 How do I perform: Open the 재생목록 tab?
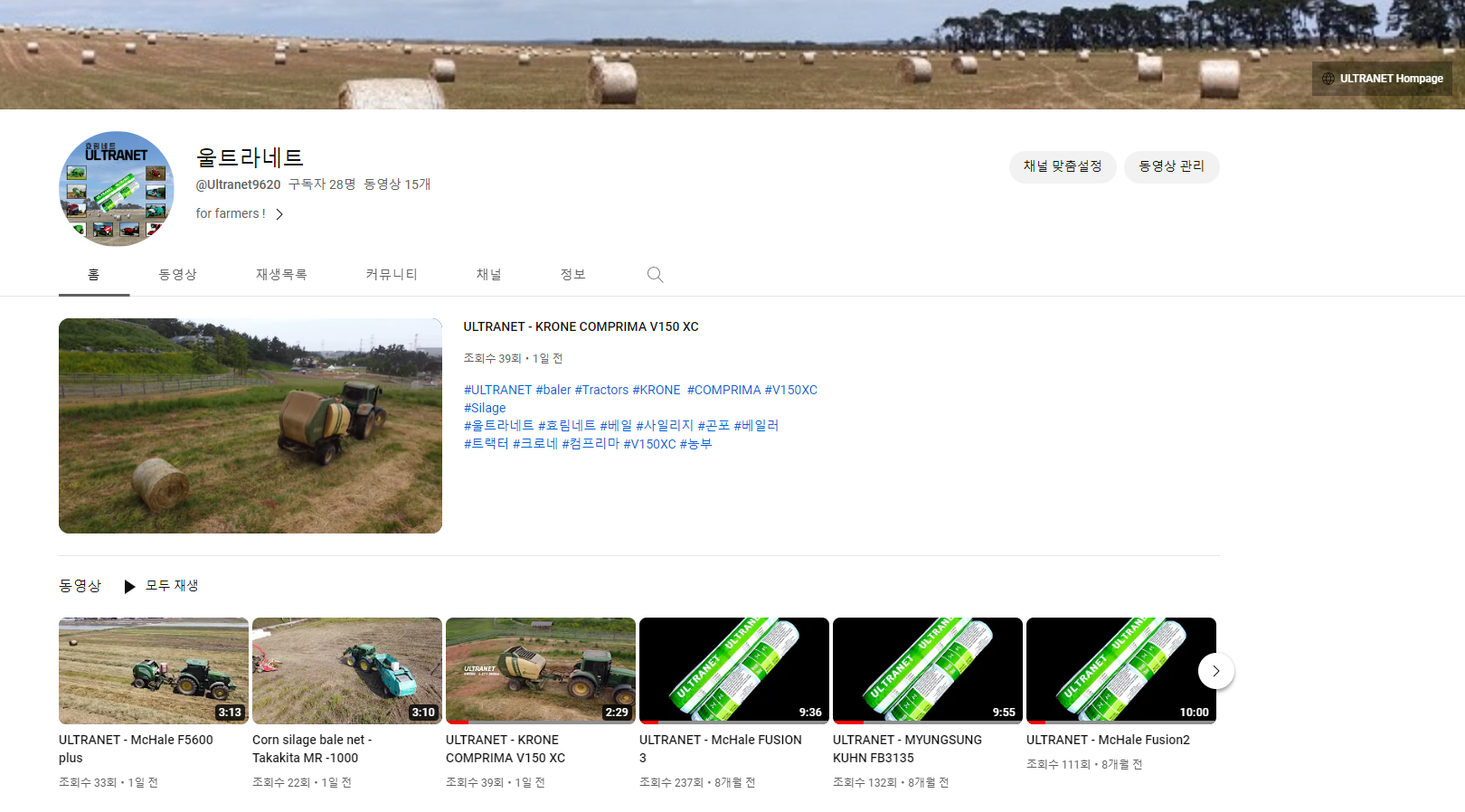click(x=281, y=275)
